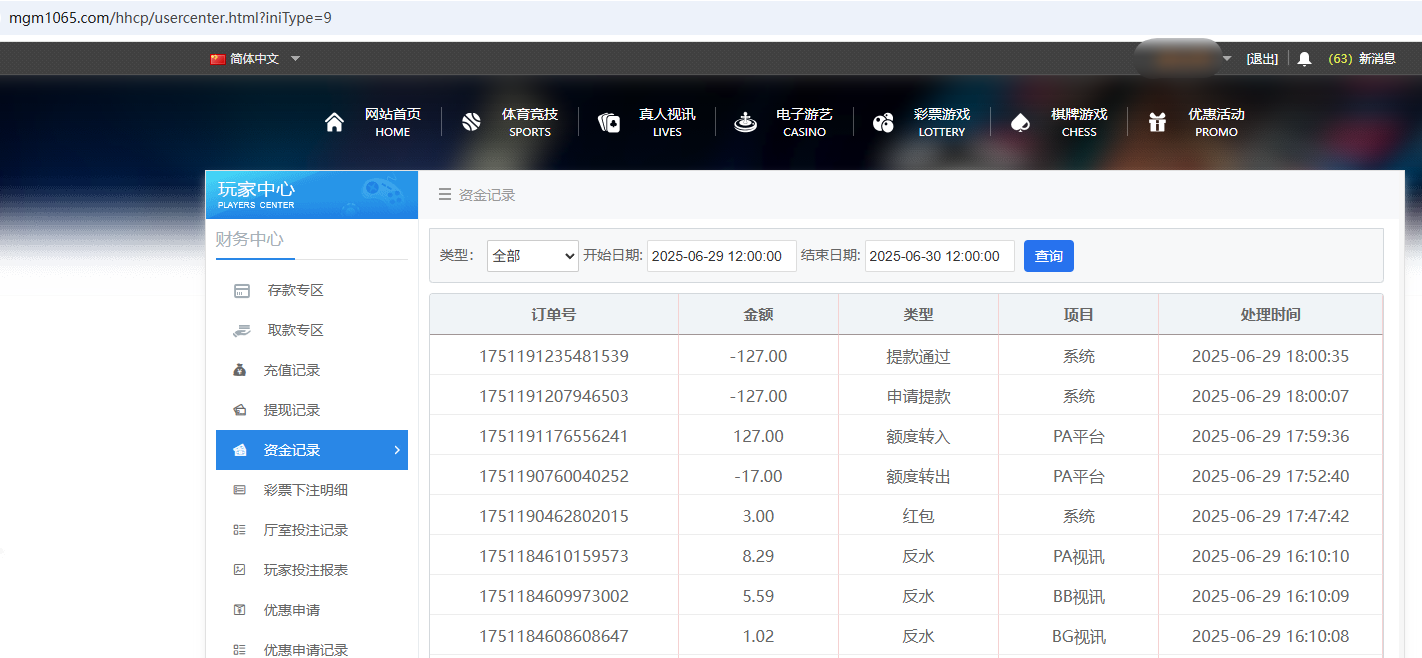This screenshot has width=1422, height=658.
Task: Click the notification bell icon
Action: [1304, 59]
